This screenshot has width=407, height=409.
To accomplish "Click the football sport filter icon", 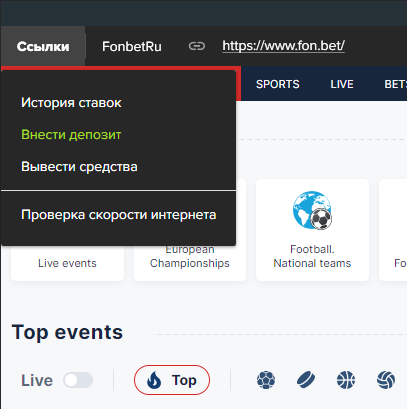I will tap(266, 380).
